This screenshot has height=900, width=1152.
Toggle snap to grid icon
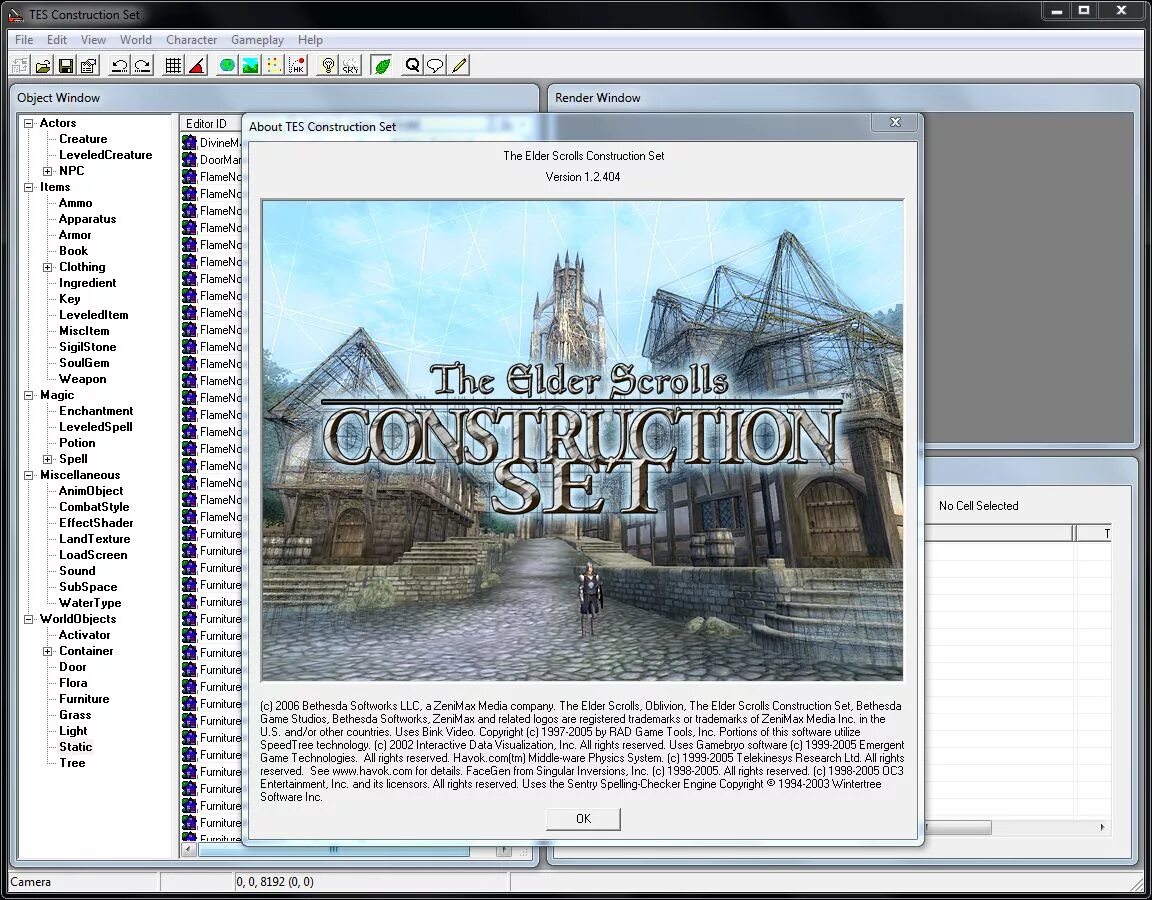tap(173, 66)
